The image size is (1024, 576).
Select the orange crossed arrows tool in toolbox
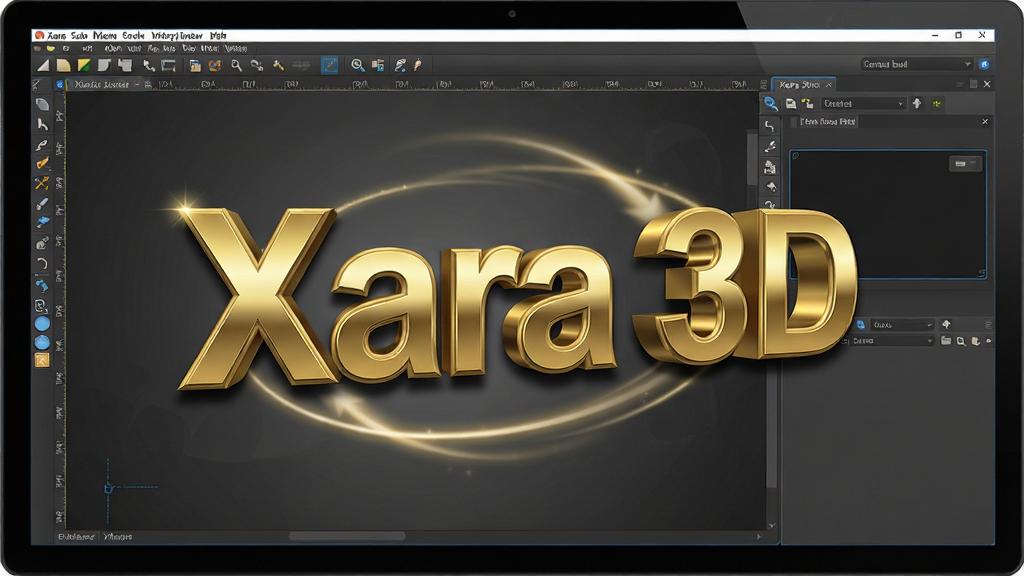[x=42, y=184]
